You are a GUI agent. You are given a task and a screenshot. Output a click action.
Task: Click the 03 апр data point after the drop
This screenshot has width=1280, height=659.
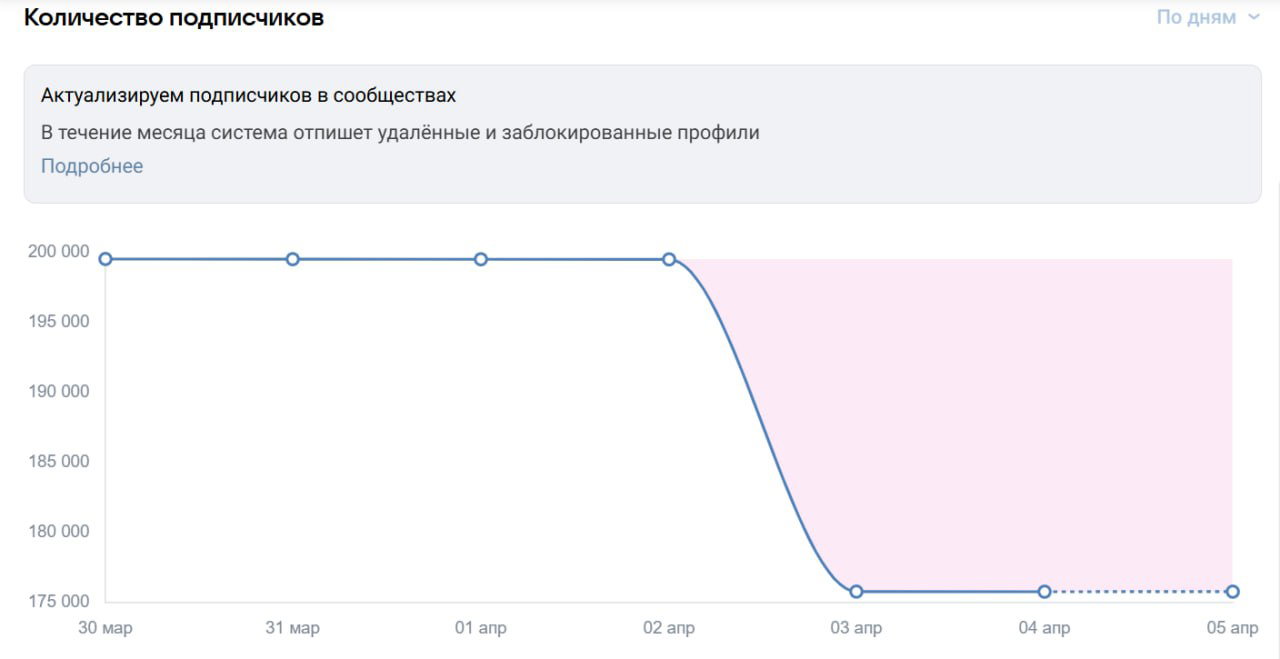point(856,591)
